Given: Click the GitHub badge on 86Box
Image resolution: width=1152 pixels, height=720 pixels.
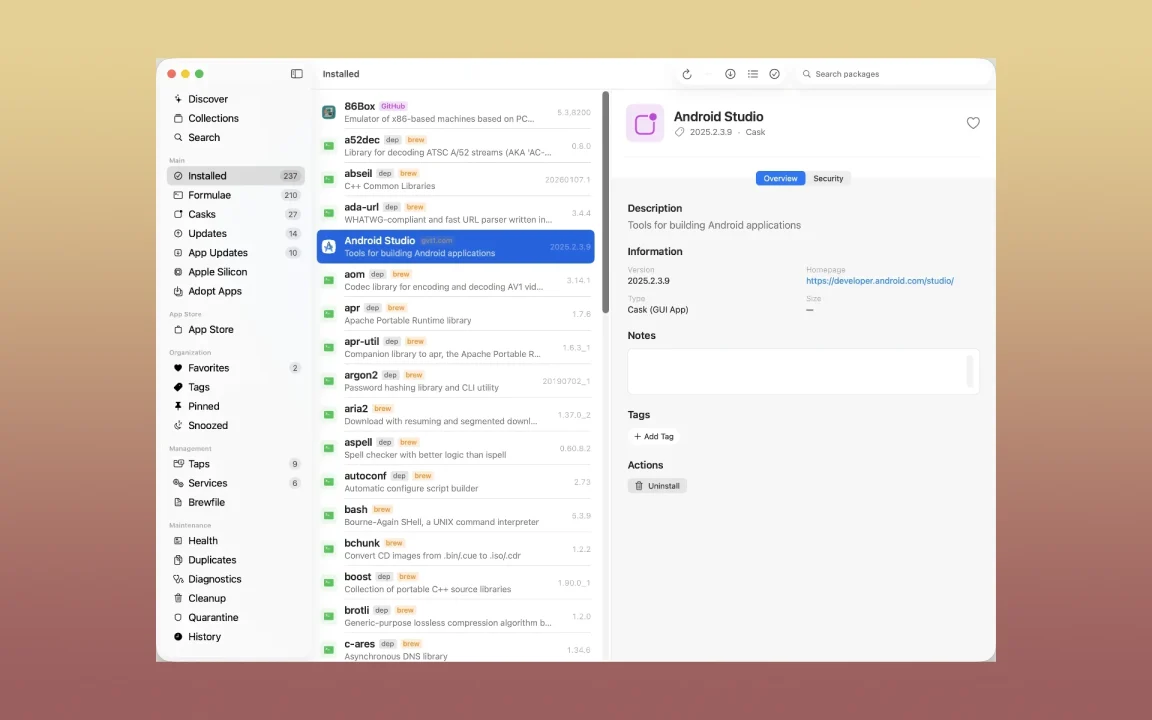Looking at the screenshot, I should (x=393, y=106).
